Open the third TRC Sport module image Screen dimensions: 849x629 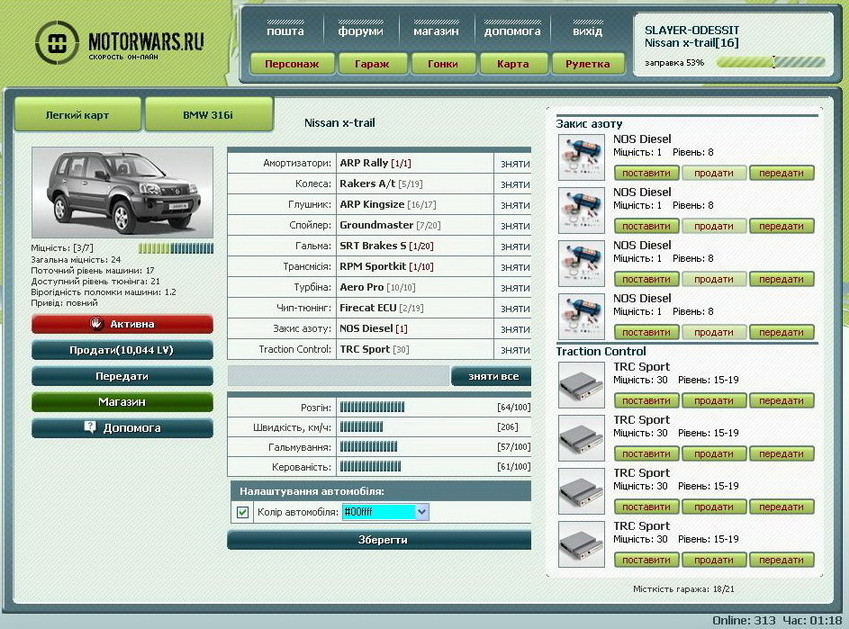pyautogui.click(x=581, y=492)
